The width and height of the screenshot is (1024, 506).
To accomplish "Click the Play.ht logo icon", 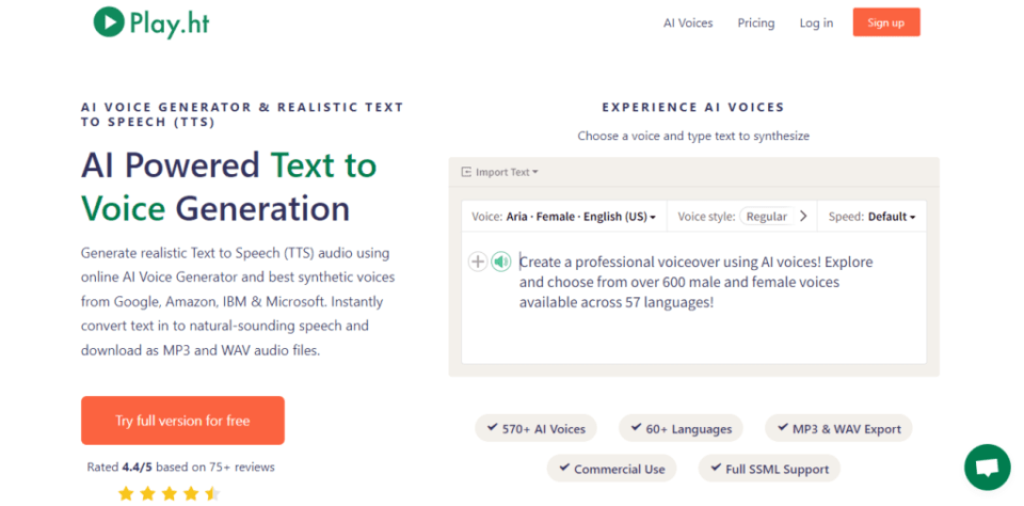I will [109, 21].
